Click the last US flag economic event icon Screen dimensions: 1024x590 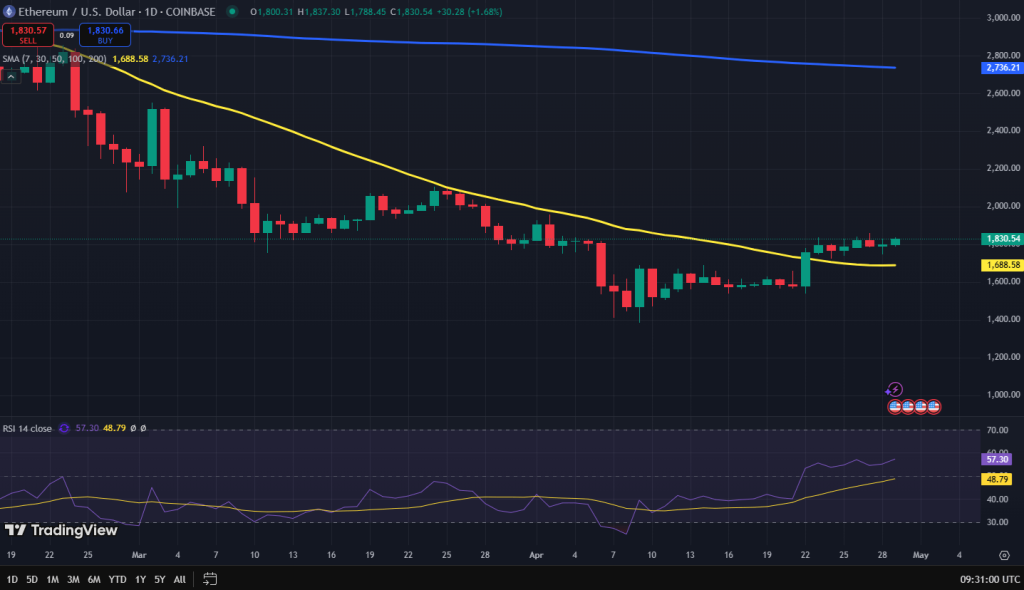tap(934, 407)
